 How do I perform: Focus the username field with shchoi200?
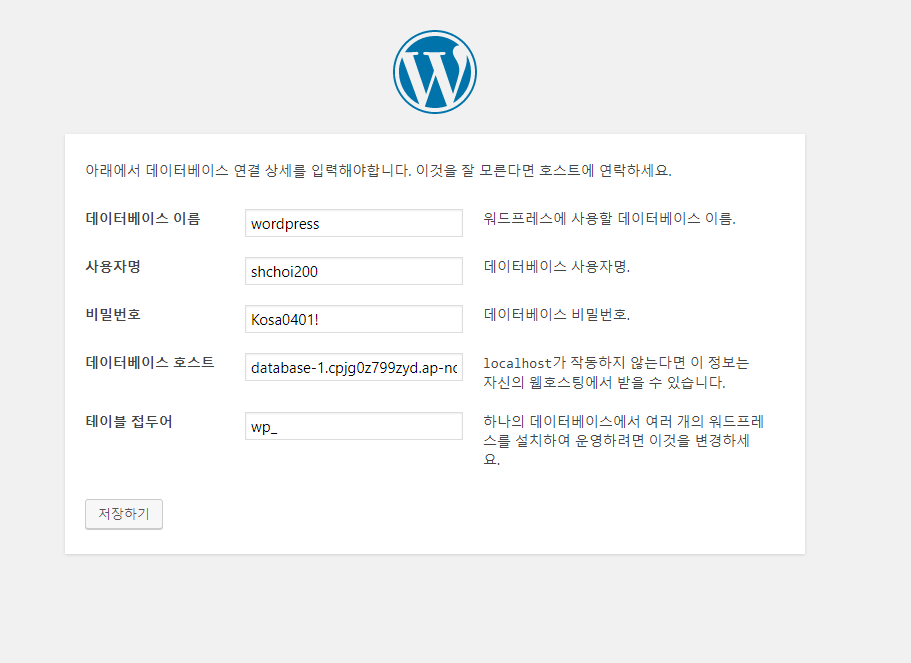click(354, 271)
